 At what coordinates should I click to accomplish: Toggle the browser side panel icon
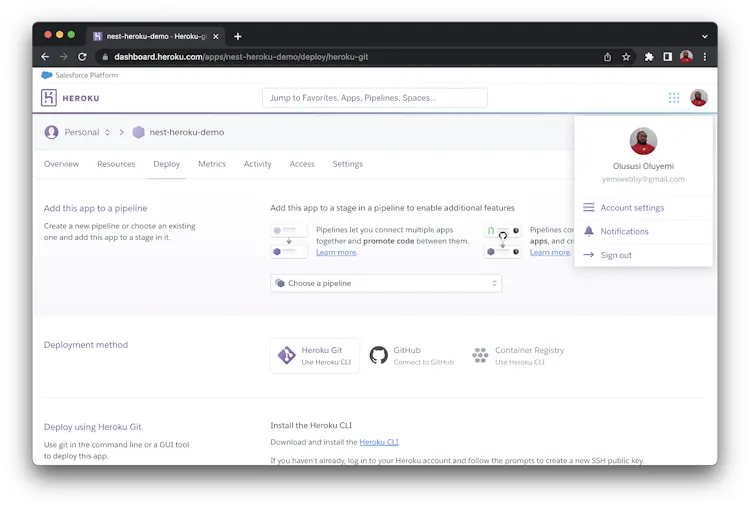click(667, 57)
